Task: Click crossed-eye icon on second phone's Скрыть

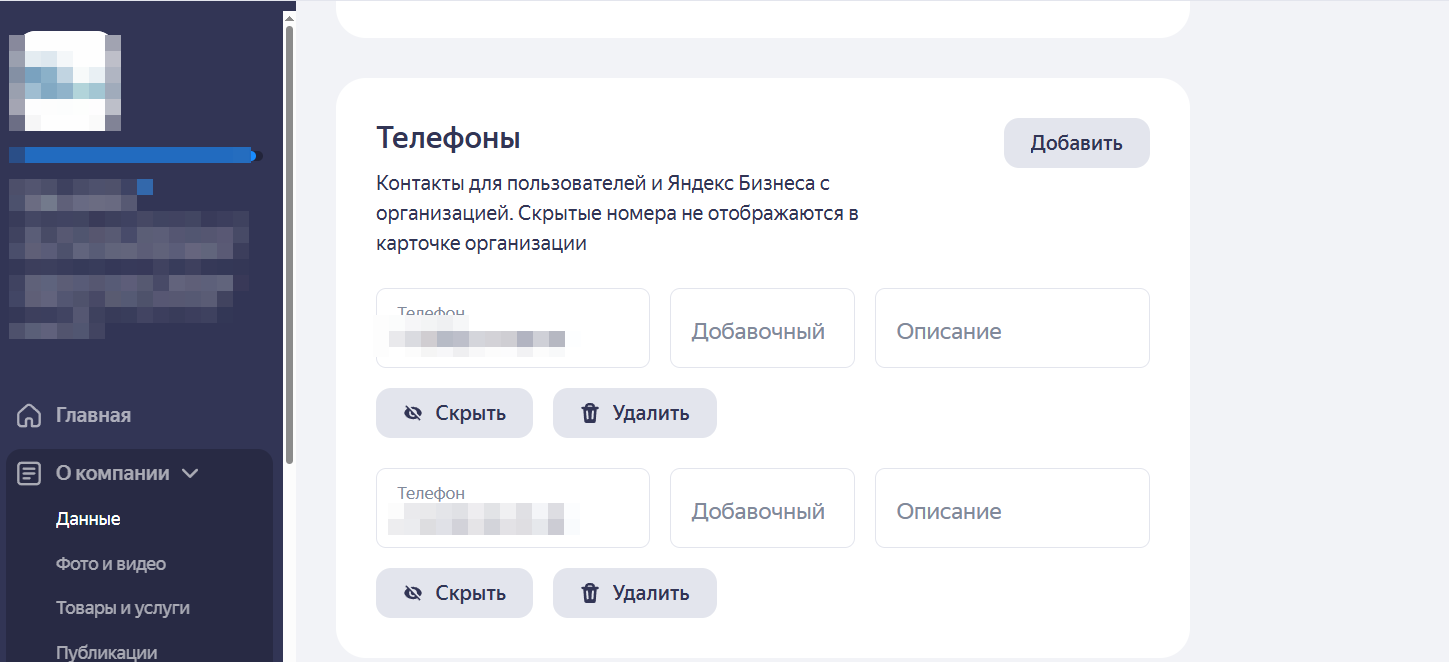Action: pyautogui.click(x=413, y=593)
